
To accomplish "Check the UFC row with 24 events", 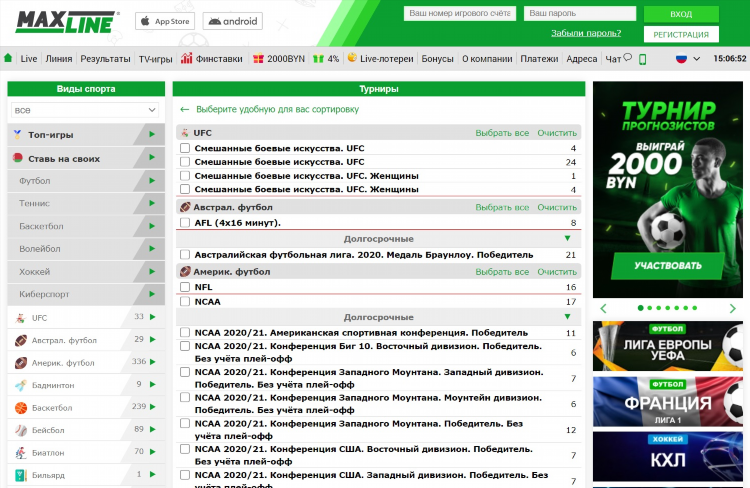I will (185, 162).
